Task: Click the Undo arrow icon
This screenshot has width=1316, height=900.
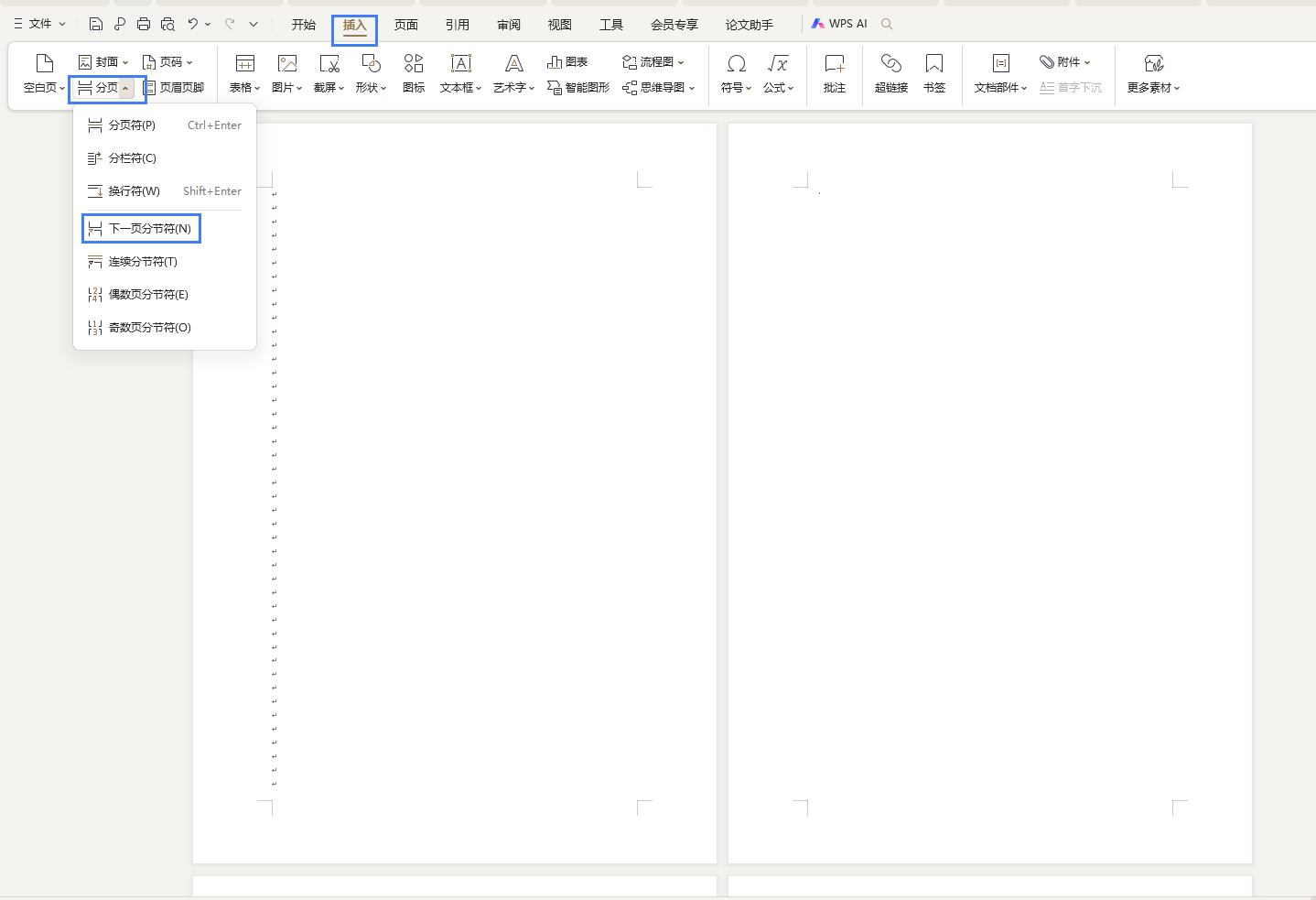Action: [192, 24]
